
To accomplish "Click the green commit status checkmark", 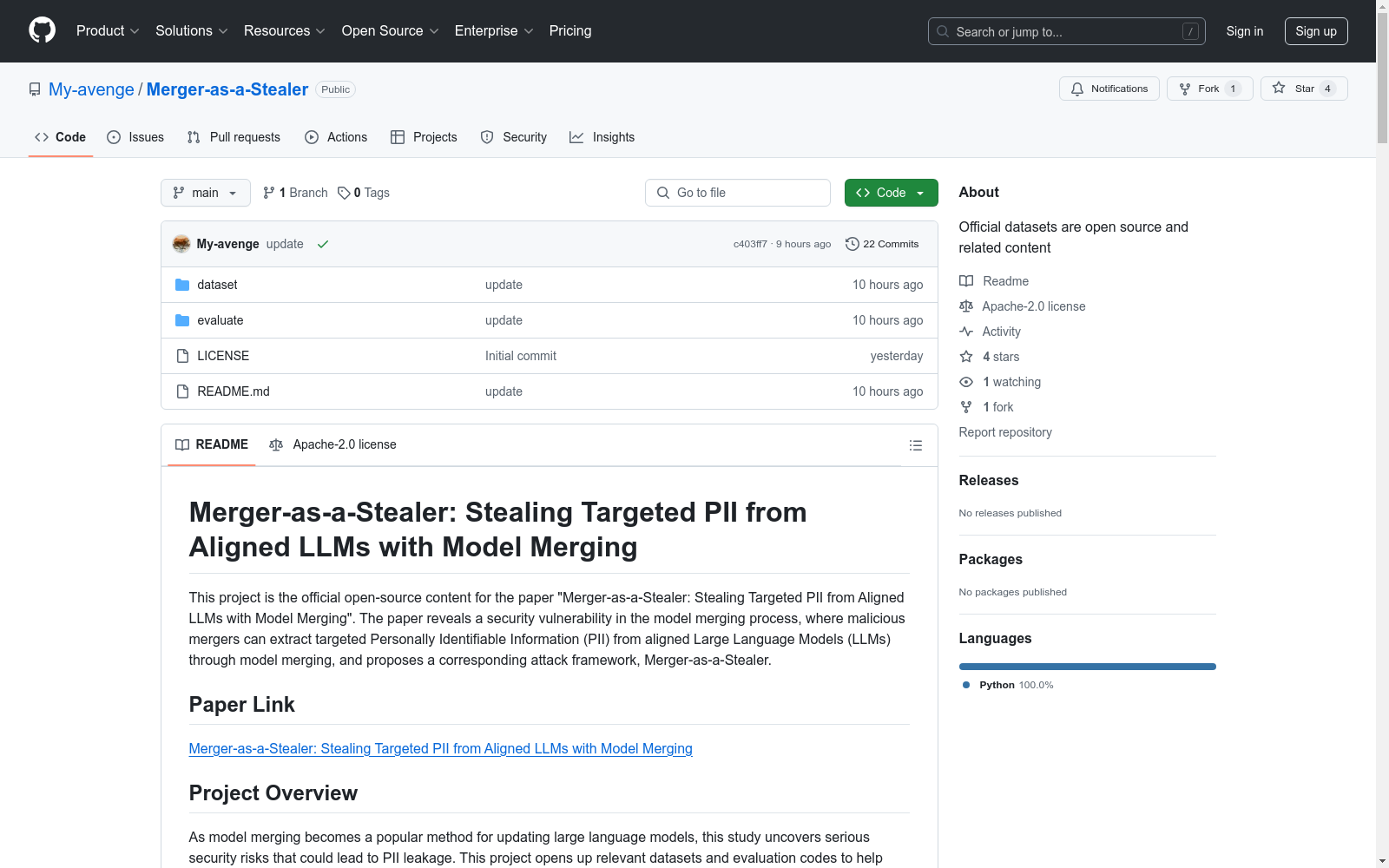I will point(323,244).
